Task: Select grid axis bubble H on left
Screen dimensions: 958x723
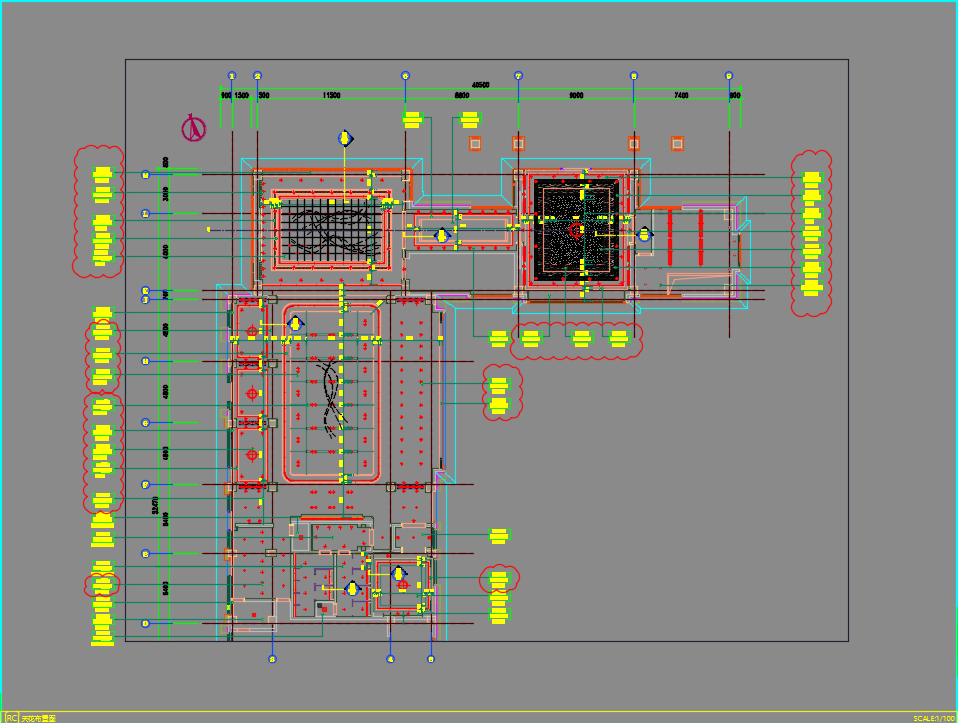Action: point(145,361)
